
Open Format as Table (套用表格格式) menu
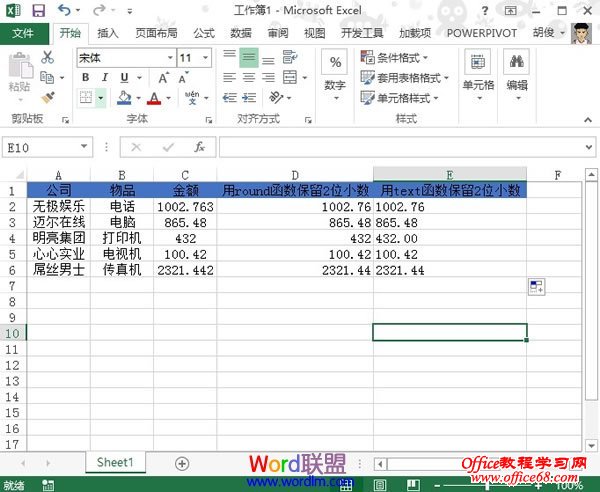404,78
